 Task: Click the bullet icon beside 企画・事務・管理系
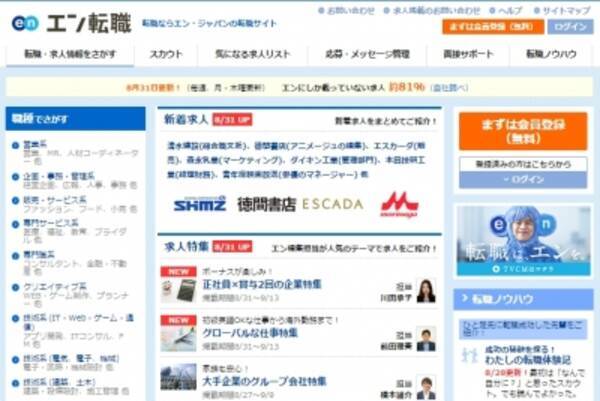pos(15,177)
